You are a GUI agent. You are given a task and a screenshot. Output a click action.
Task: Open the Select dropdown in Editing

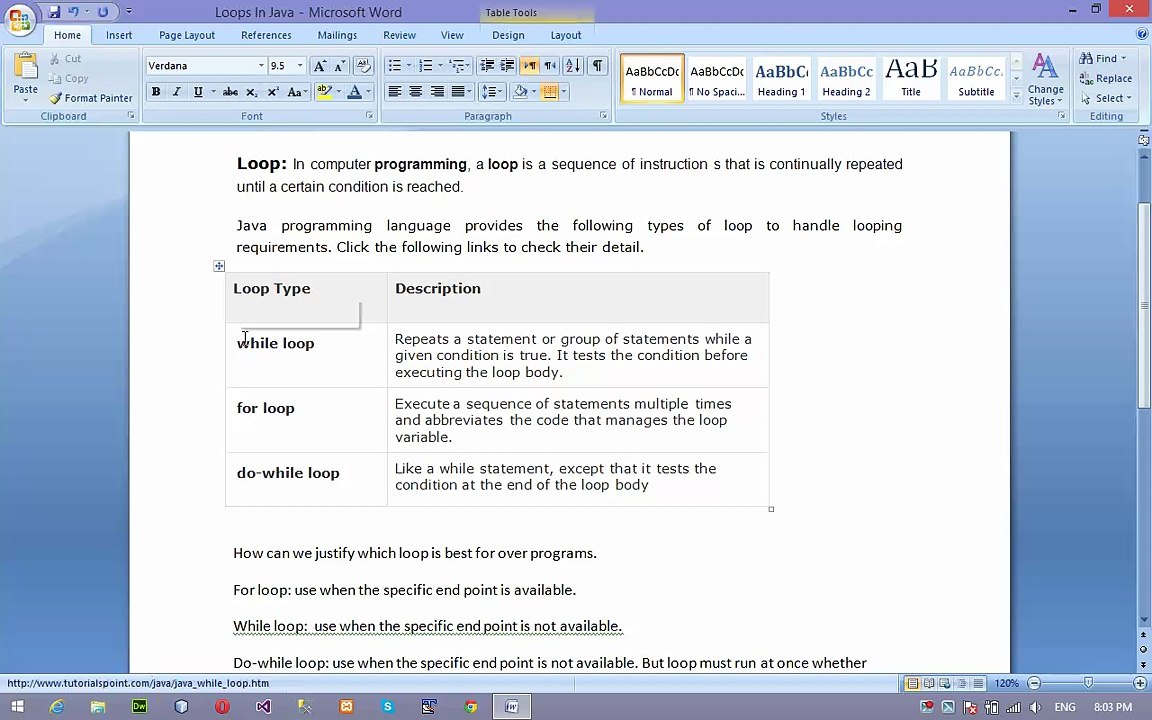click(x=1106, y=98)
